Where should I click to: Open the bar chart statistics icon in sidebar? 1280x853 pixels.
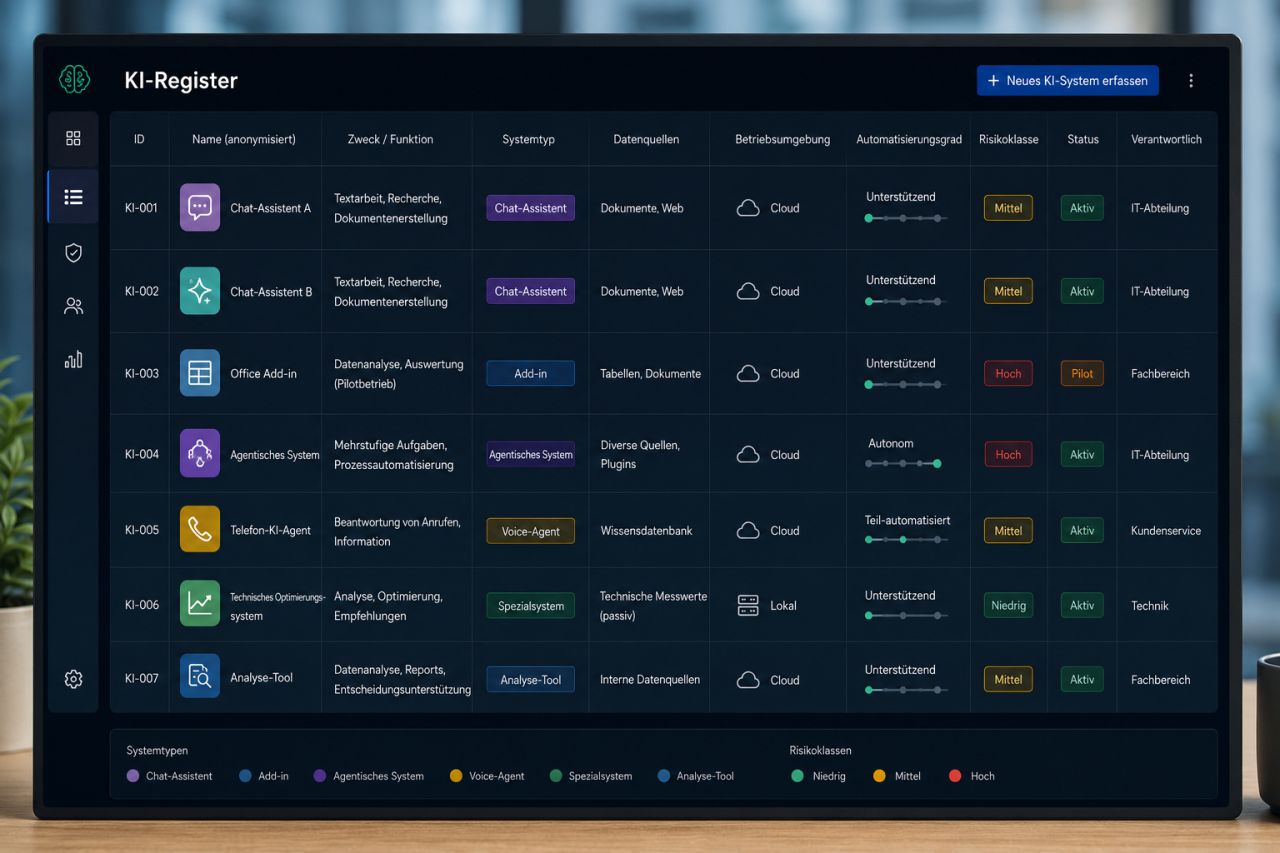pyautogui.click(x=73, y=359)
